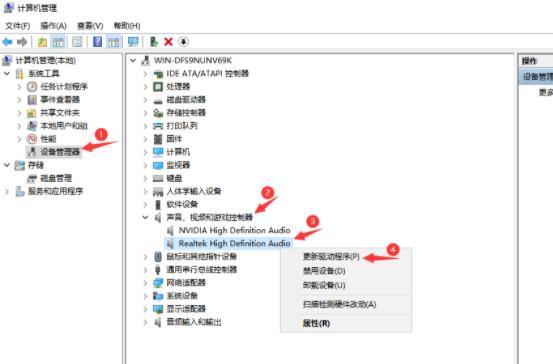
Task: Click 更多 link in 操作 pane
Action: pyautogui.click(x=546, y=92)
